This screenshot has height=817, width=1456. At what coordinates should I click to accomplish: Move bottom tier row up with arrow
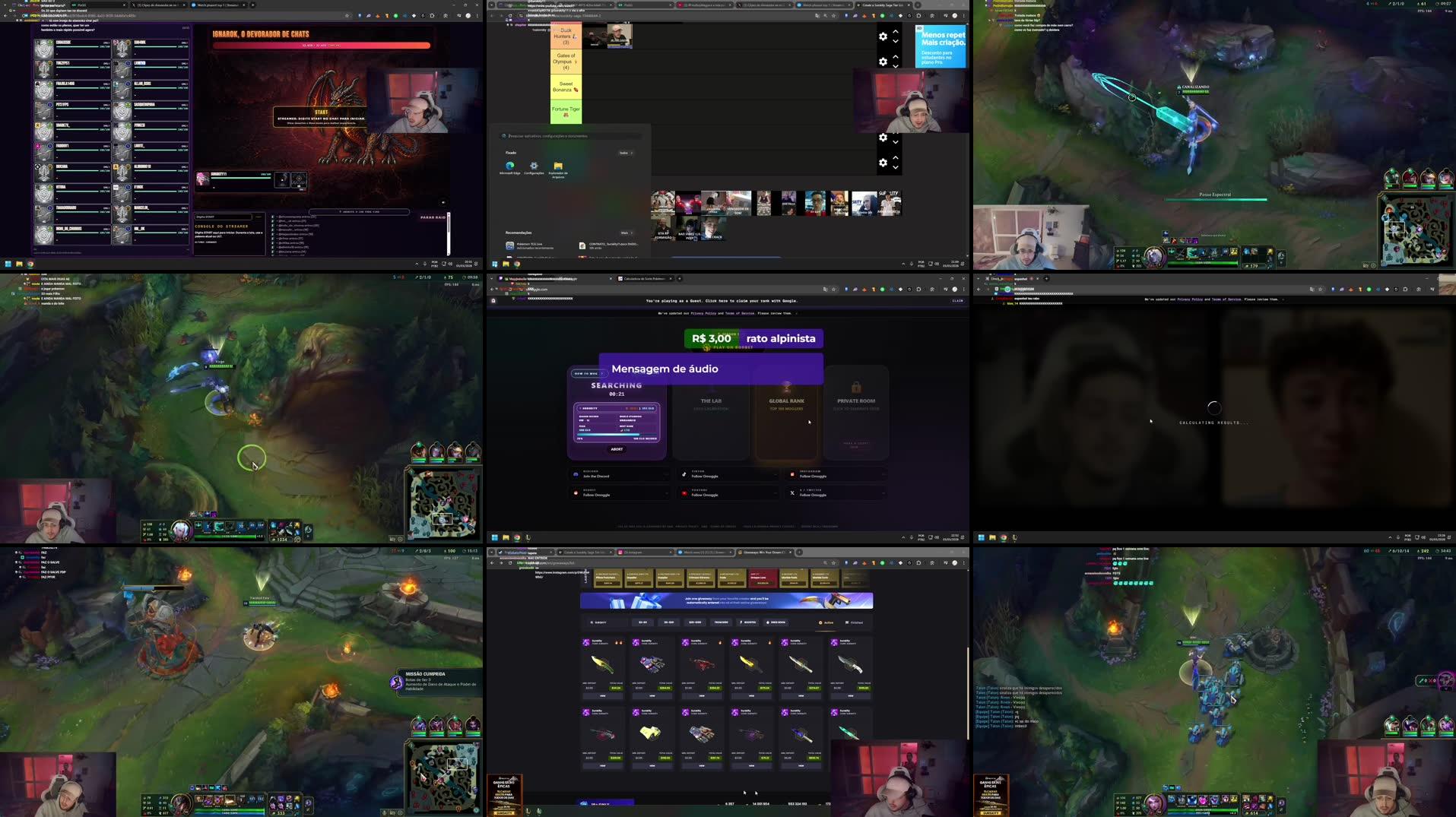pos(896,157)
